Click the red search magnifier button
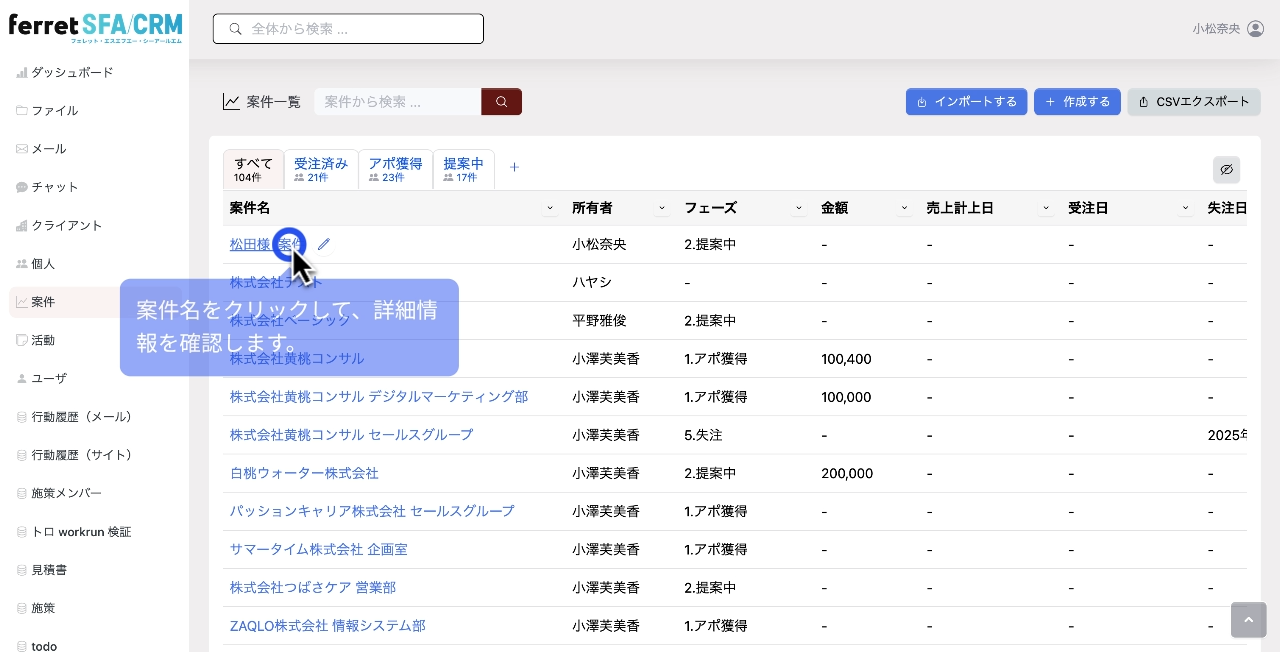 (x=501, y=102)
